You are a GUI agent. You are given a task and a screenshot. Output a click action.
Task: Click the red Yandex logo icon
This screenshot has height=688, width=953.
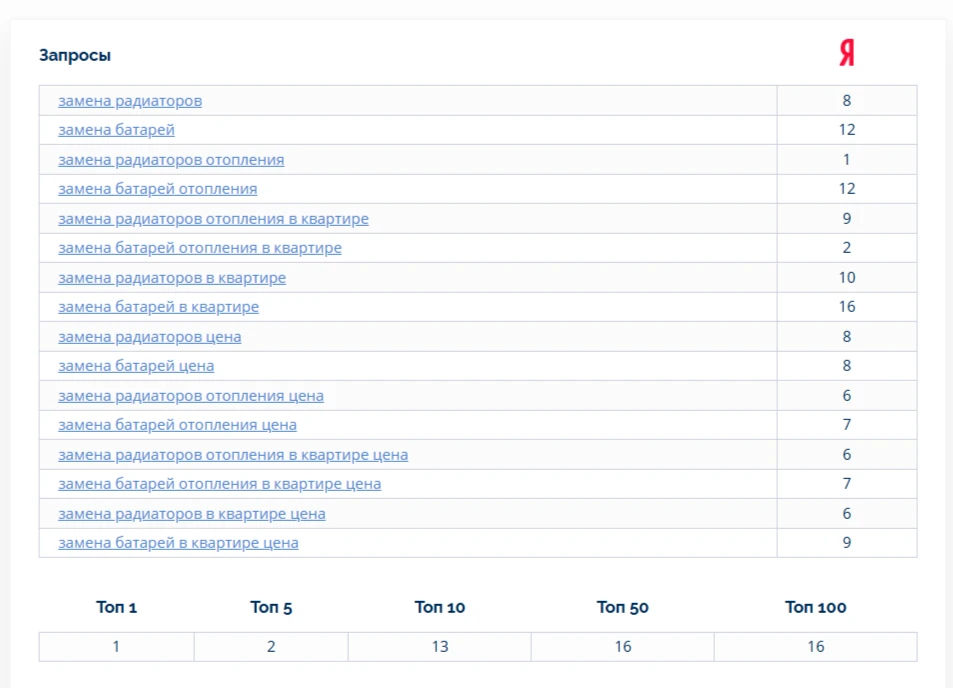pyautogui.click(x=847, y=53)
